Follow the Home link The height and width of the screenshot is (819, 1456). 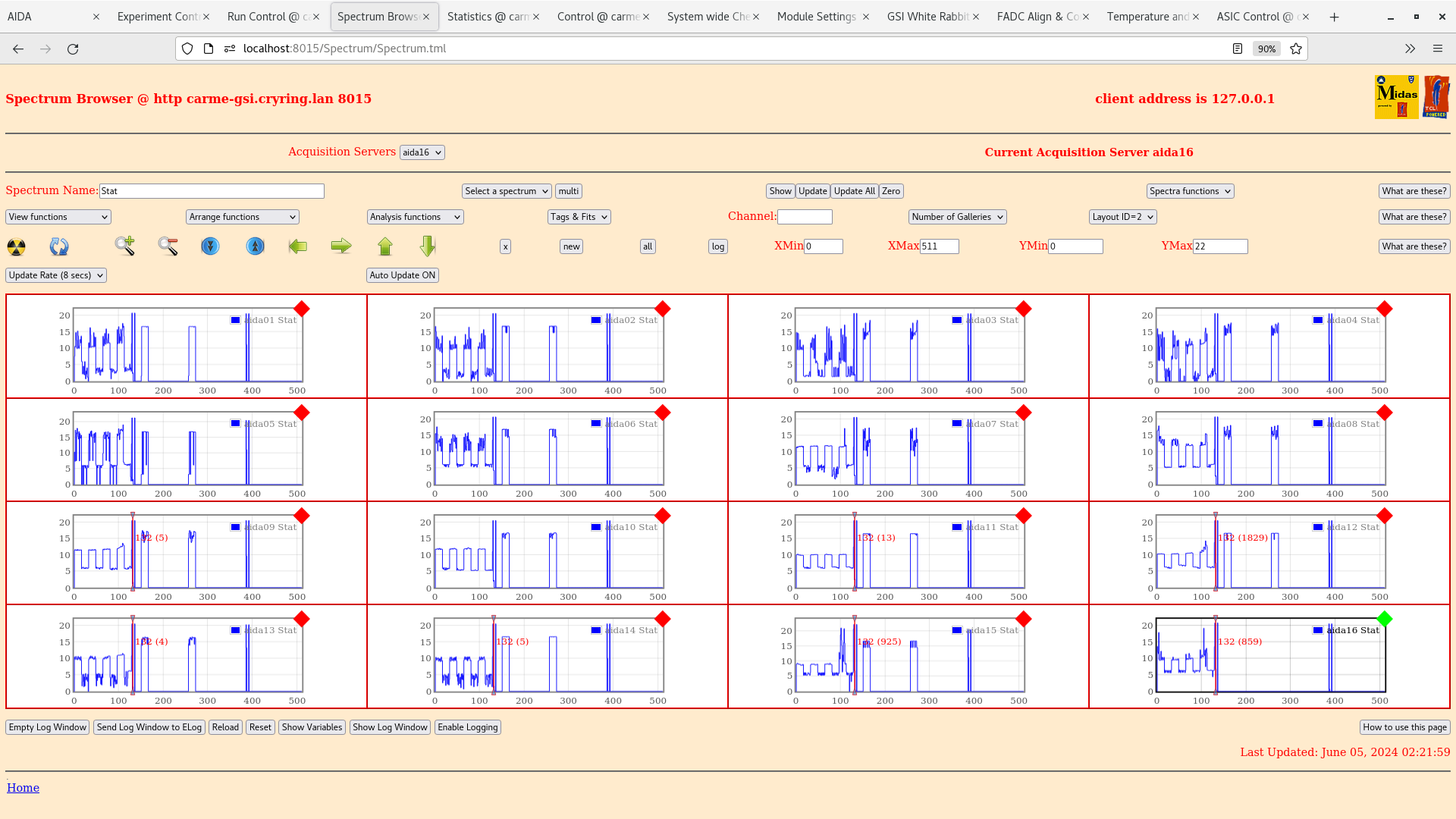[x=23, y=788]
